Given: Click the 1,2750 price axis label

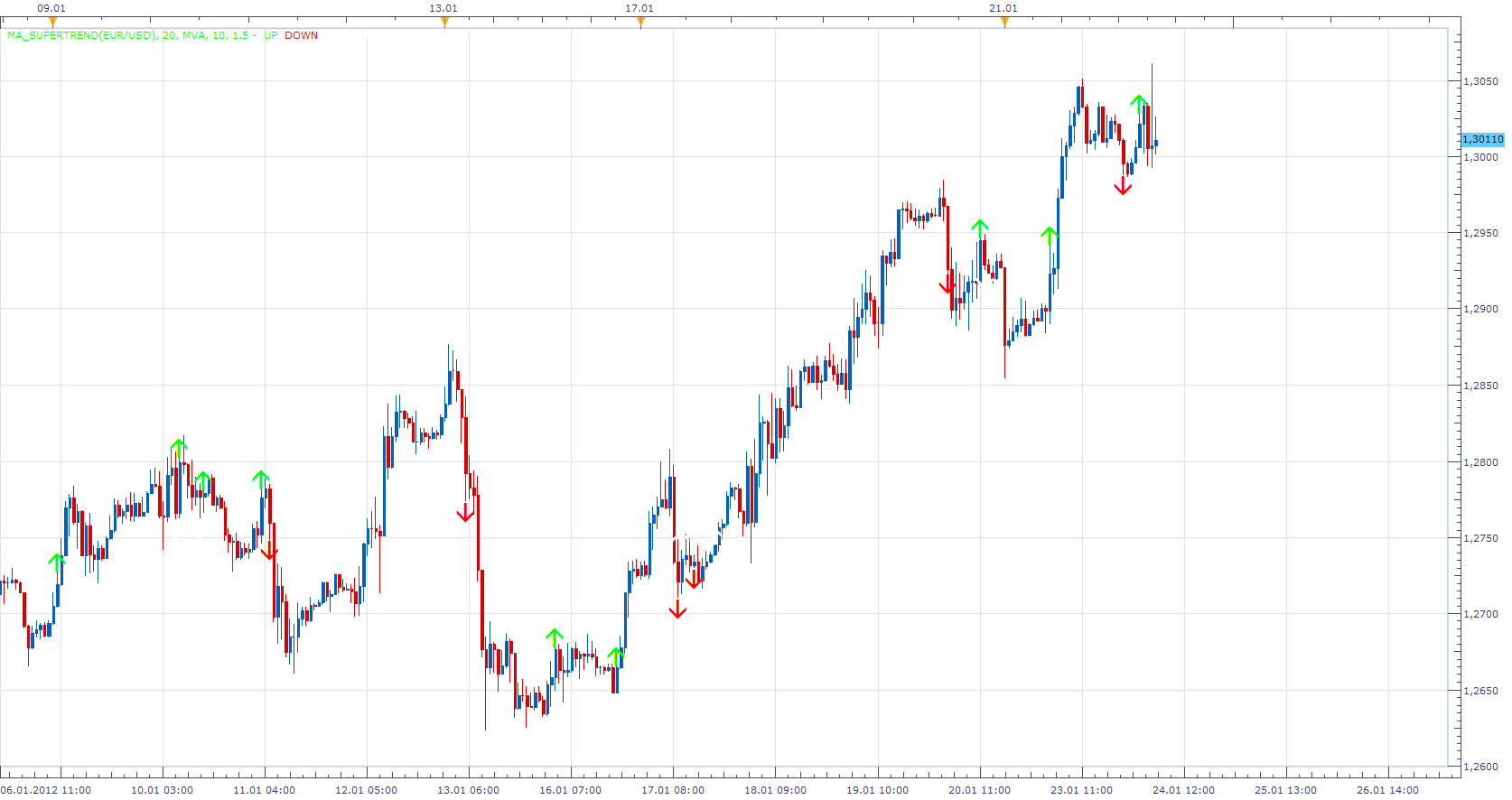Looking at the screenshot, I should [x=1480, y=538].
